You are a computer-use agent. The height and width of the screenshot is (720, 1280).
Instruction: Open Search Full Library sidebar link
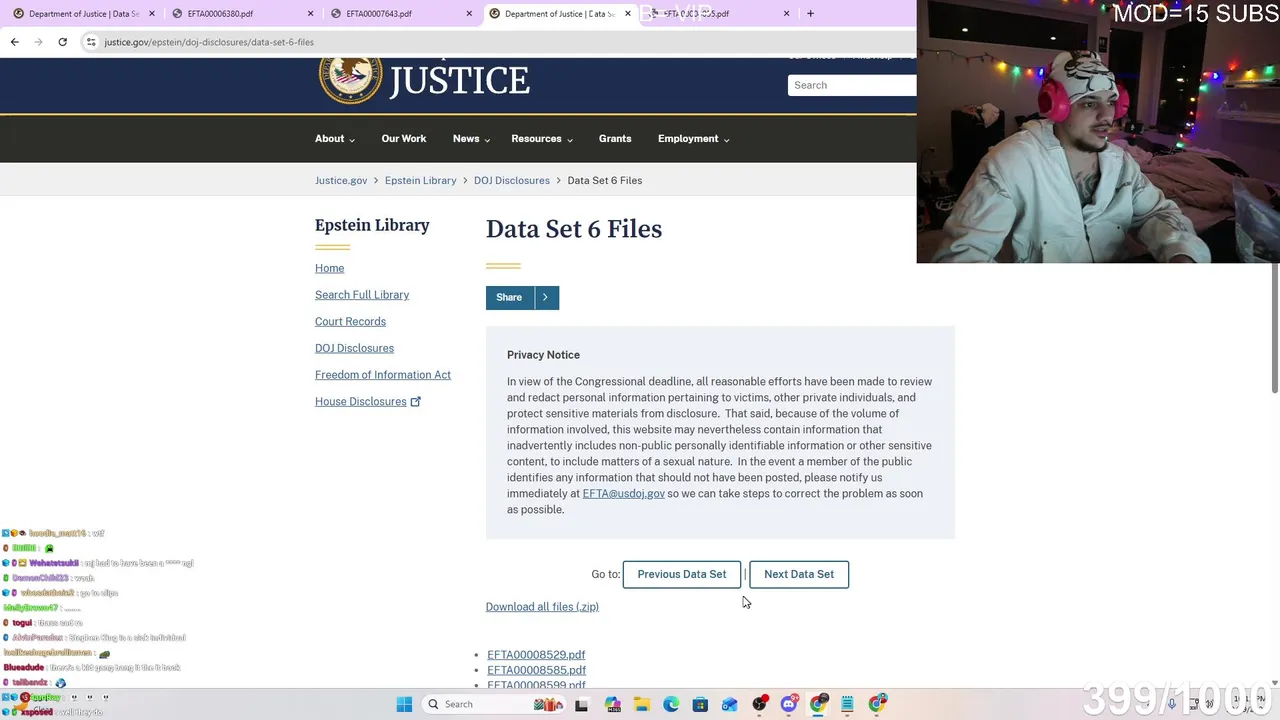click(362, 295)
